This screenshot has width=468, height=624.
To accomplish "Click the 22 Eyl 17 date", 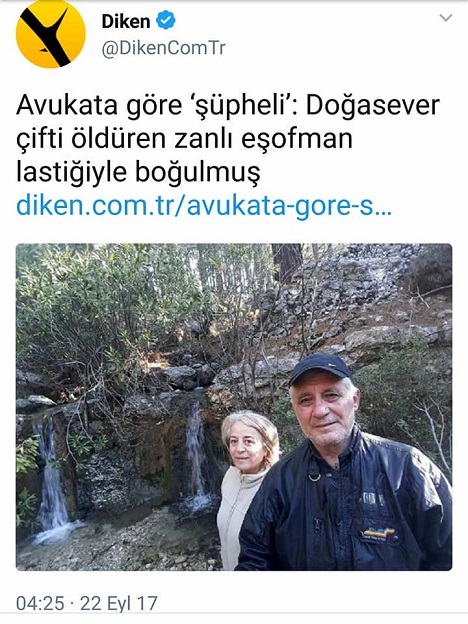I will click(x=119, y=603).
